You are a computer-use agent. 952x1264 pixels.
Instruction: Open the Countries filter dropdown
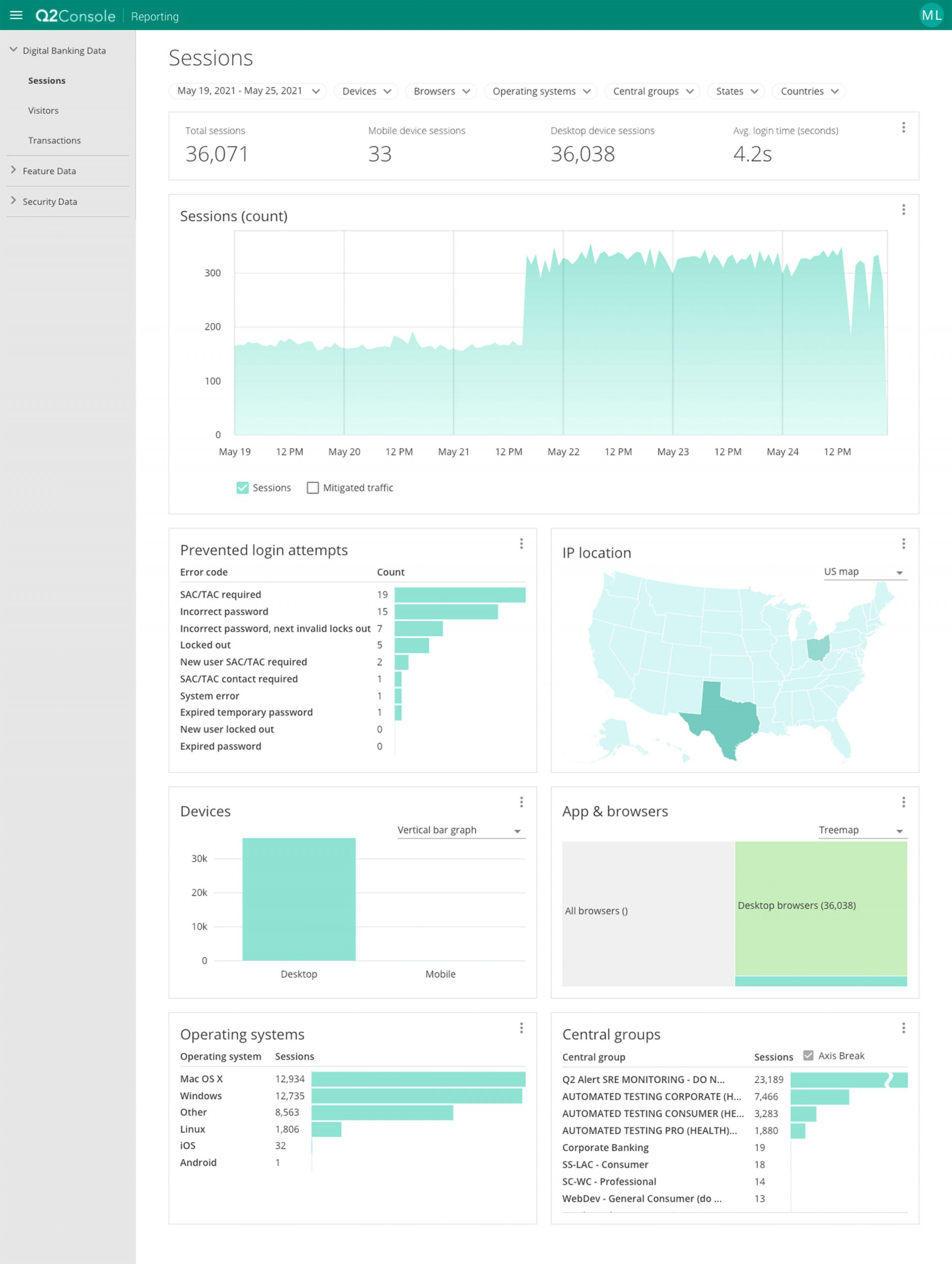tap(808, 91)
